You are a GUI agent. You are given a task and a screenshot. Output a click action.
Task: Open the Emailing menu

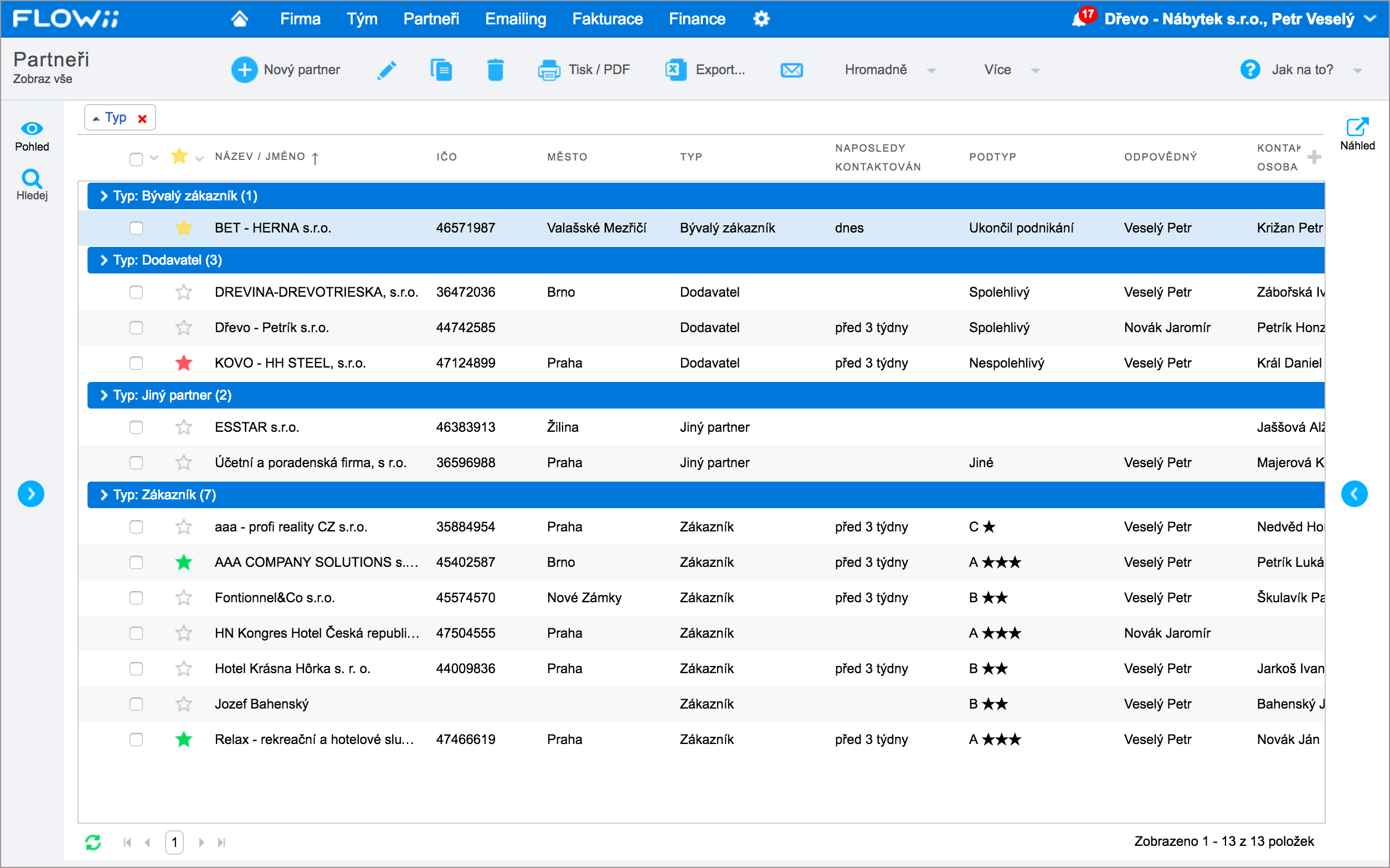click(x=516, y=19)
